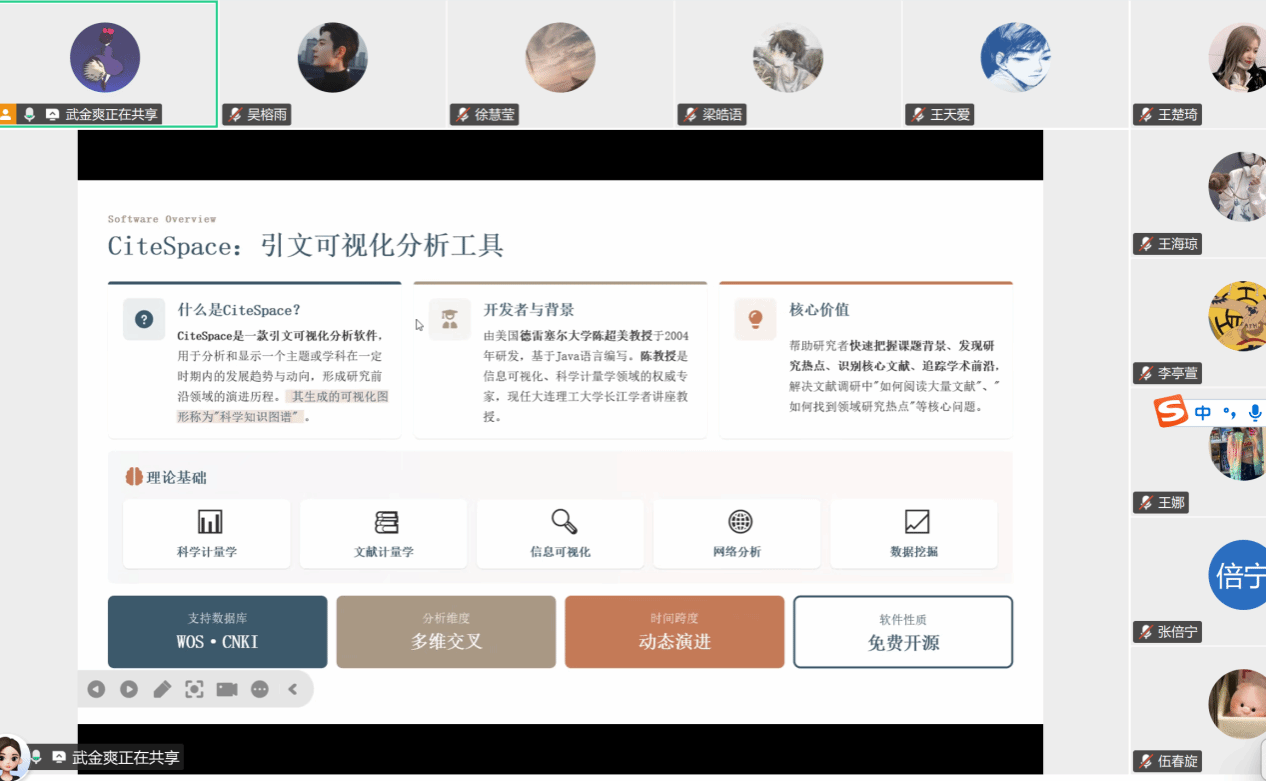
Task: Toggle Sogou punctuation mode button
Action: (1230, 412)
